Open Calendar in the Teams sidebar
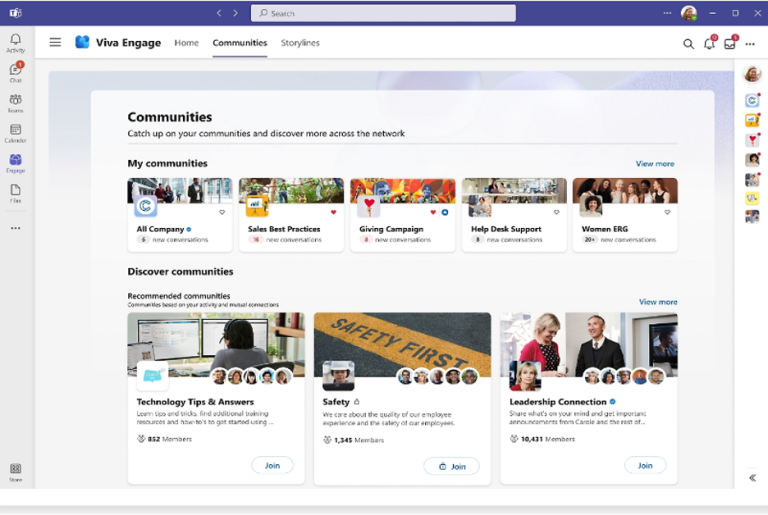 (x=16, y=133)
